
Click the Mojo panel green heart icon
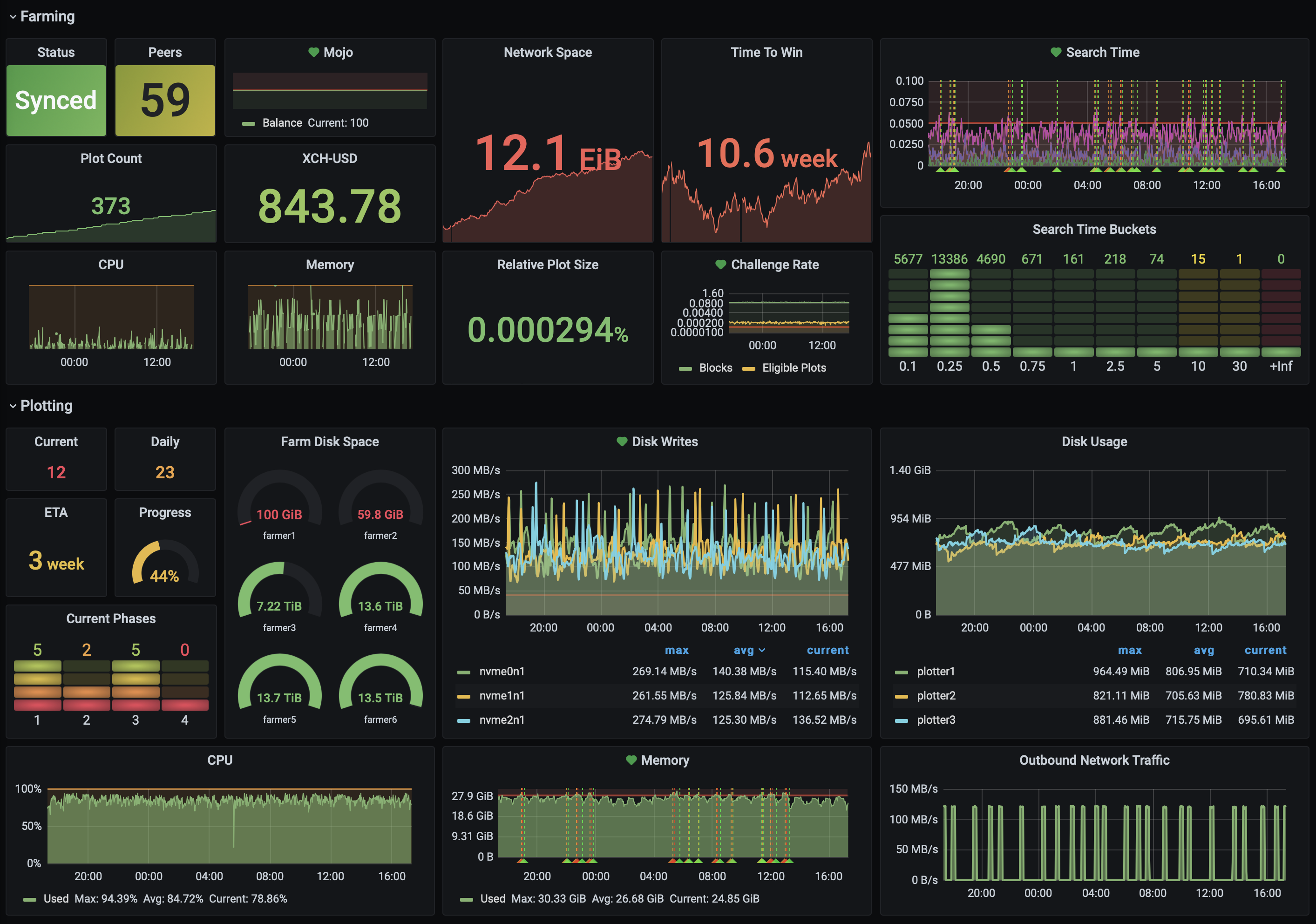pos(313,52)
